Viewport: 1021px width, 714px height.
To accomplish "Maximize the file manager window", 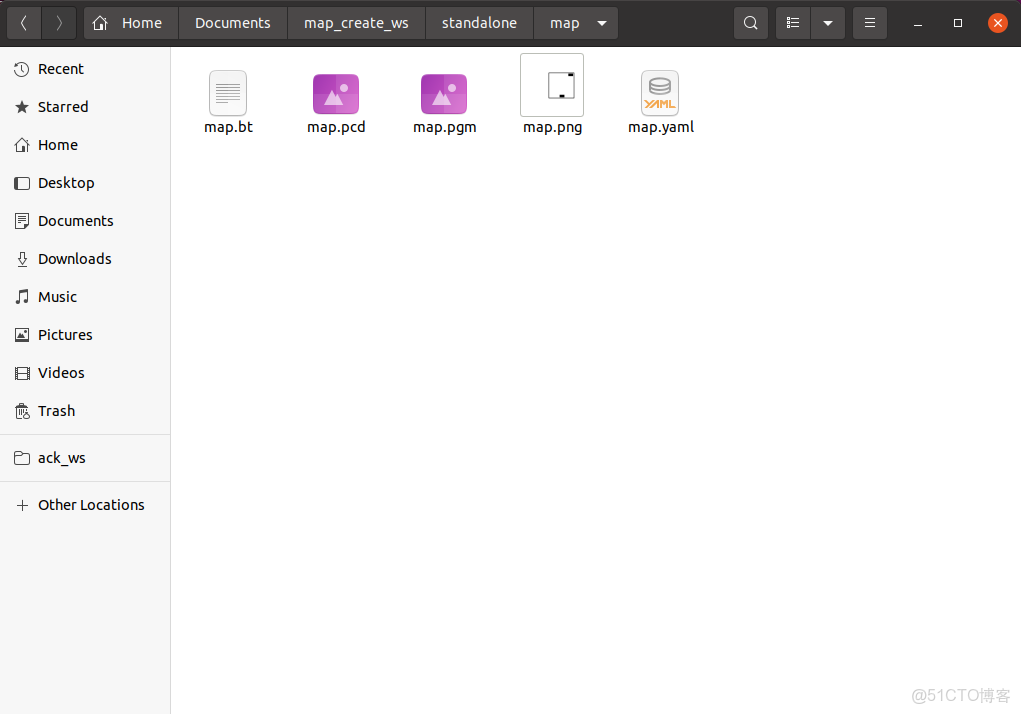I will (957, 23).
